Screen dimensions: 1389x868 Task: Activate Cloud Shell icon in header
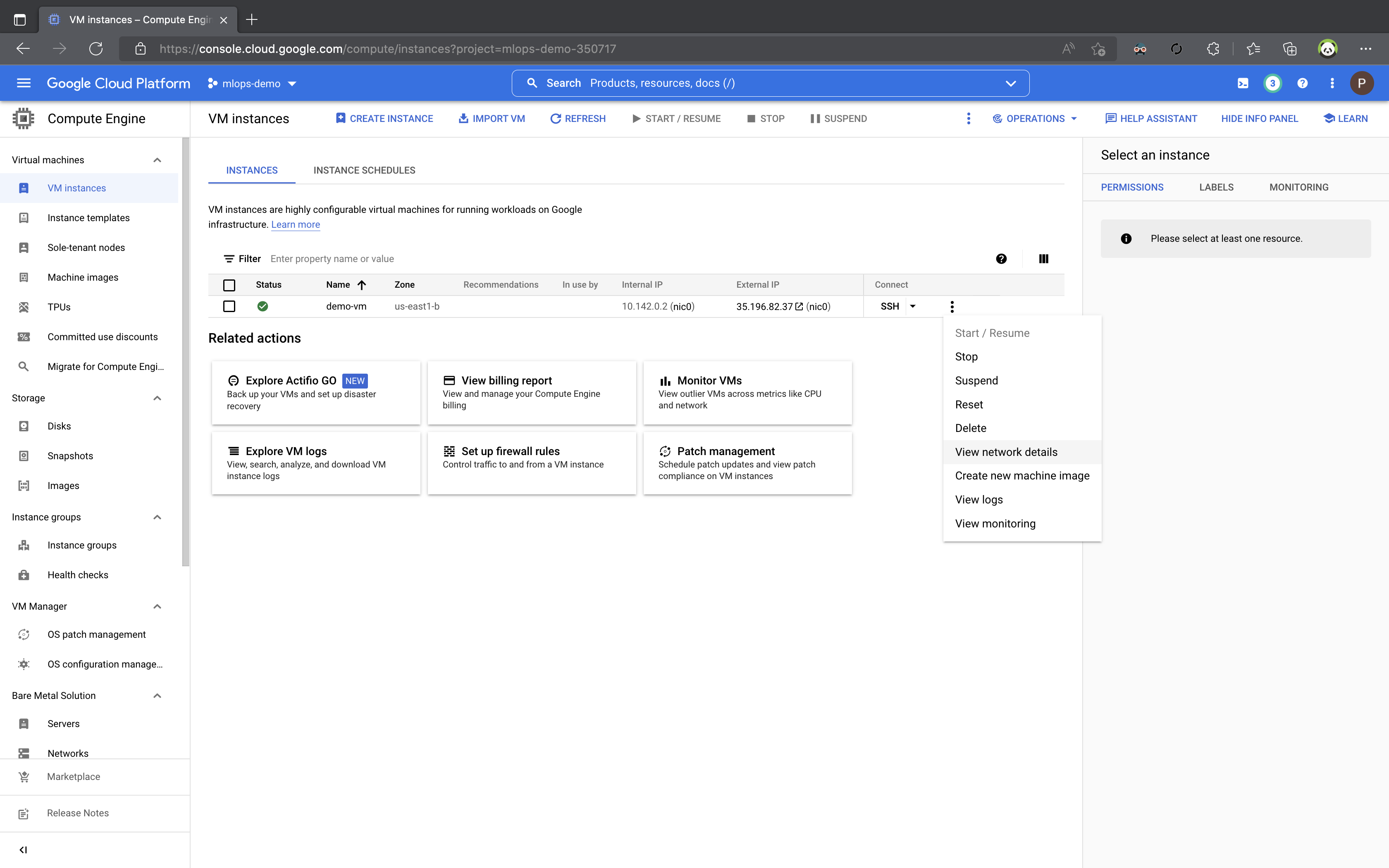click(x=1243, y=83)
